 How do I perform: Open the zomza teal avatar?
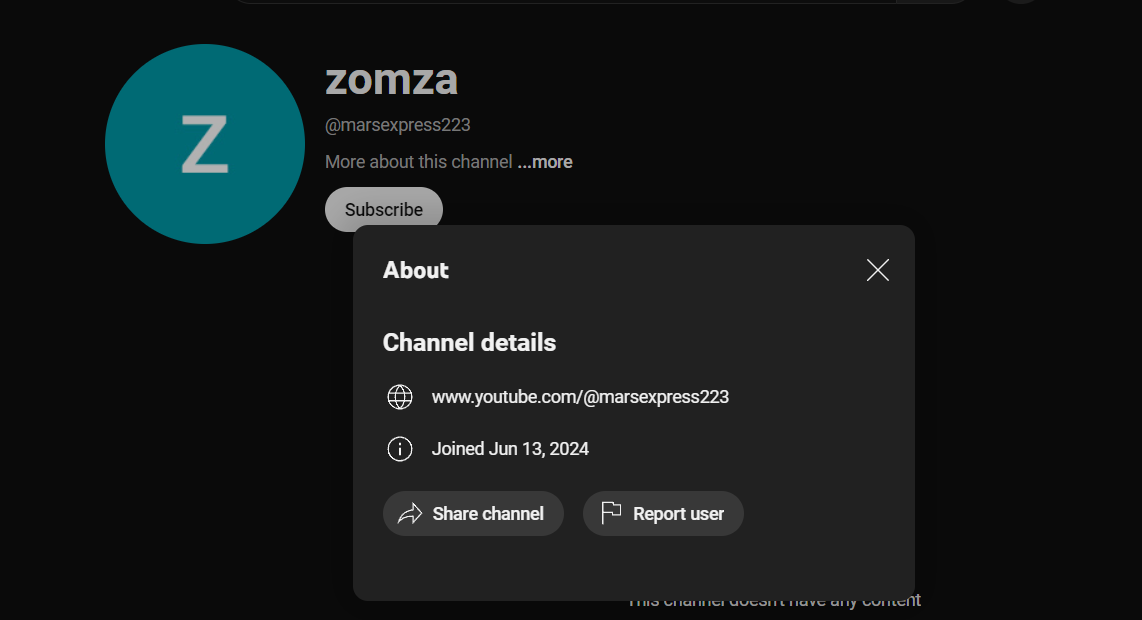(x=205, y=144)
